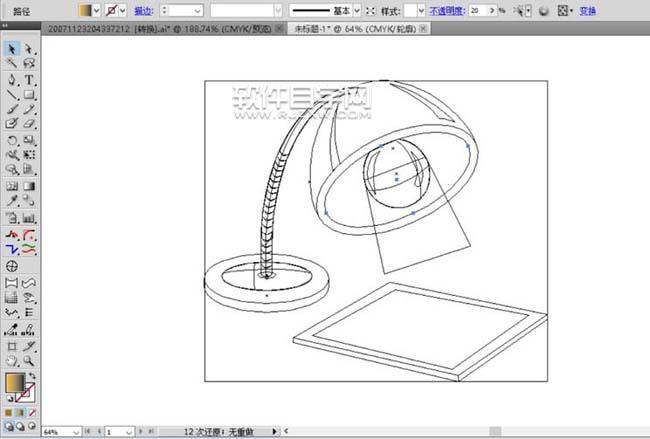
Task: Switch to the 20071123204337212 document tab
Action: (x=90, y=30)
